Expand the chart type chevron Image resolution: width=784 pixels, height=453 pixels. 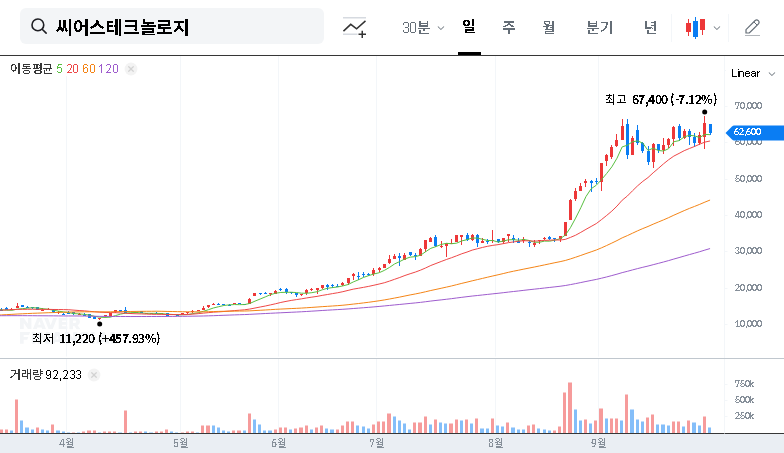717,28
